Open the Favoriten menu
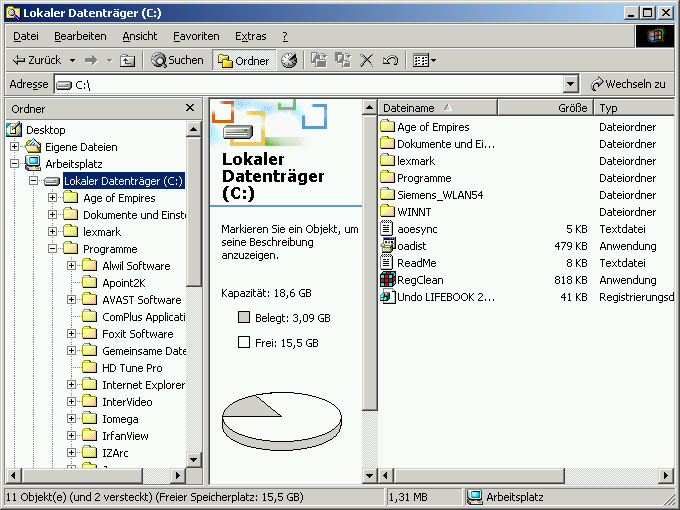The height and width of the screenshot is (510, 680). point(196,36)
